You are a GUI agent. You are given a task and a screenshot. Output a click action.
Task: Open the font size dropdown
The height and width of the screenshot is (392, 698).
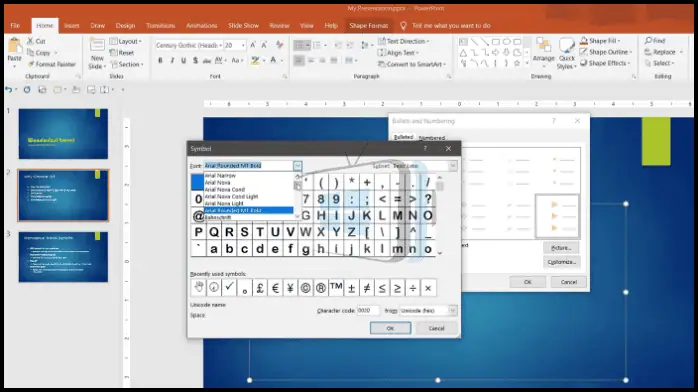243,45
